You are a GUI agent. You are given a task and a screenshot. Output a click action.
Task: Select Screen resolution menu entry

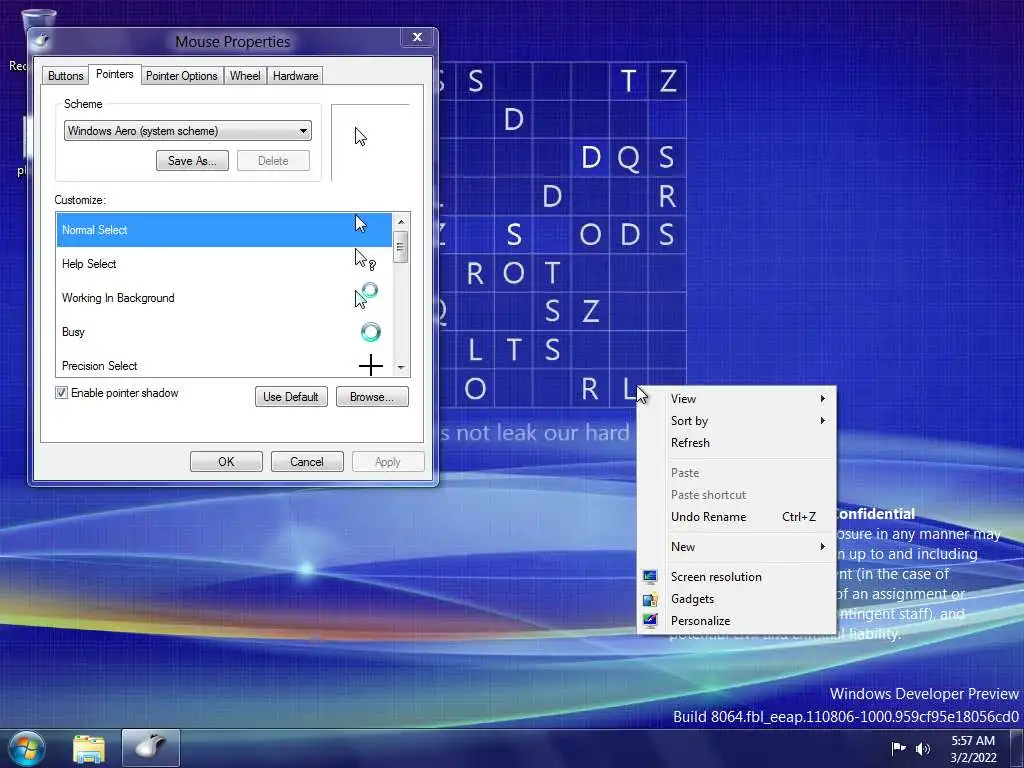click(737, 577)
